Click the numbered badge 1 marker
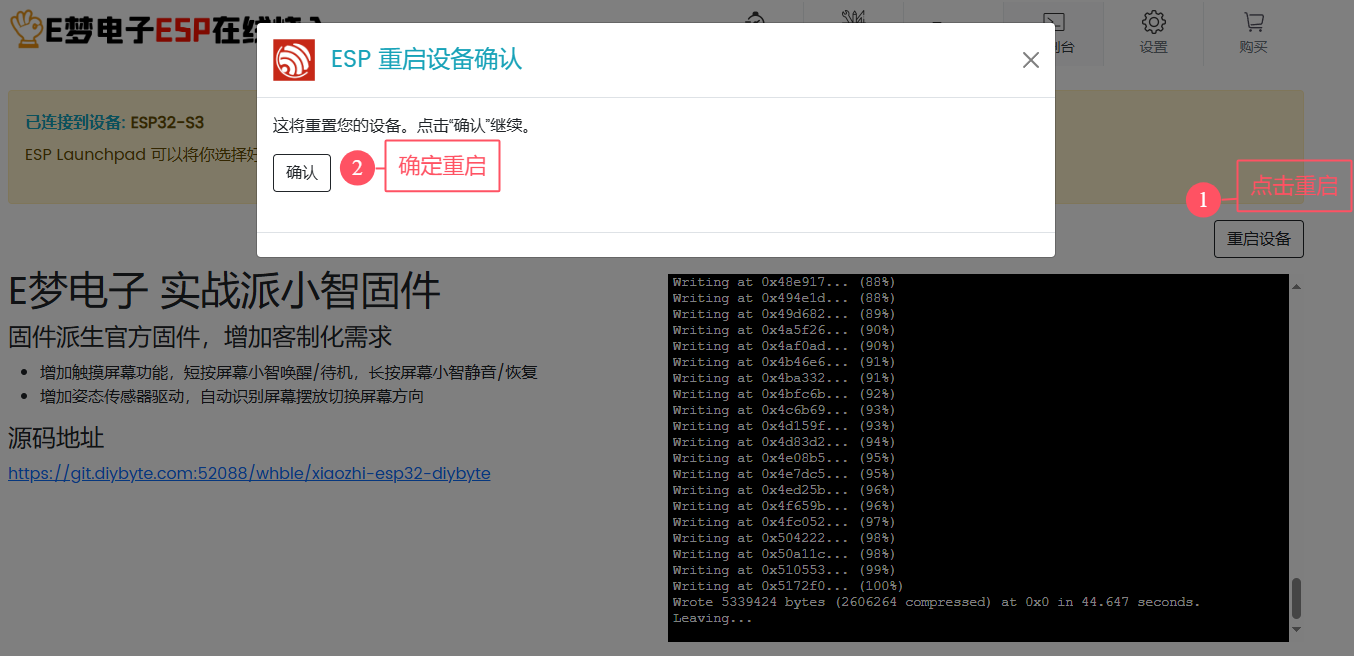 coord(1206,200)
